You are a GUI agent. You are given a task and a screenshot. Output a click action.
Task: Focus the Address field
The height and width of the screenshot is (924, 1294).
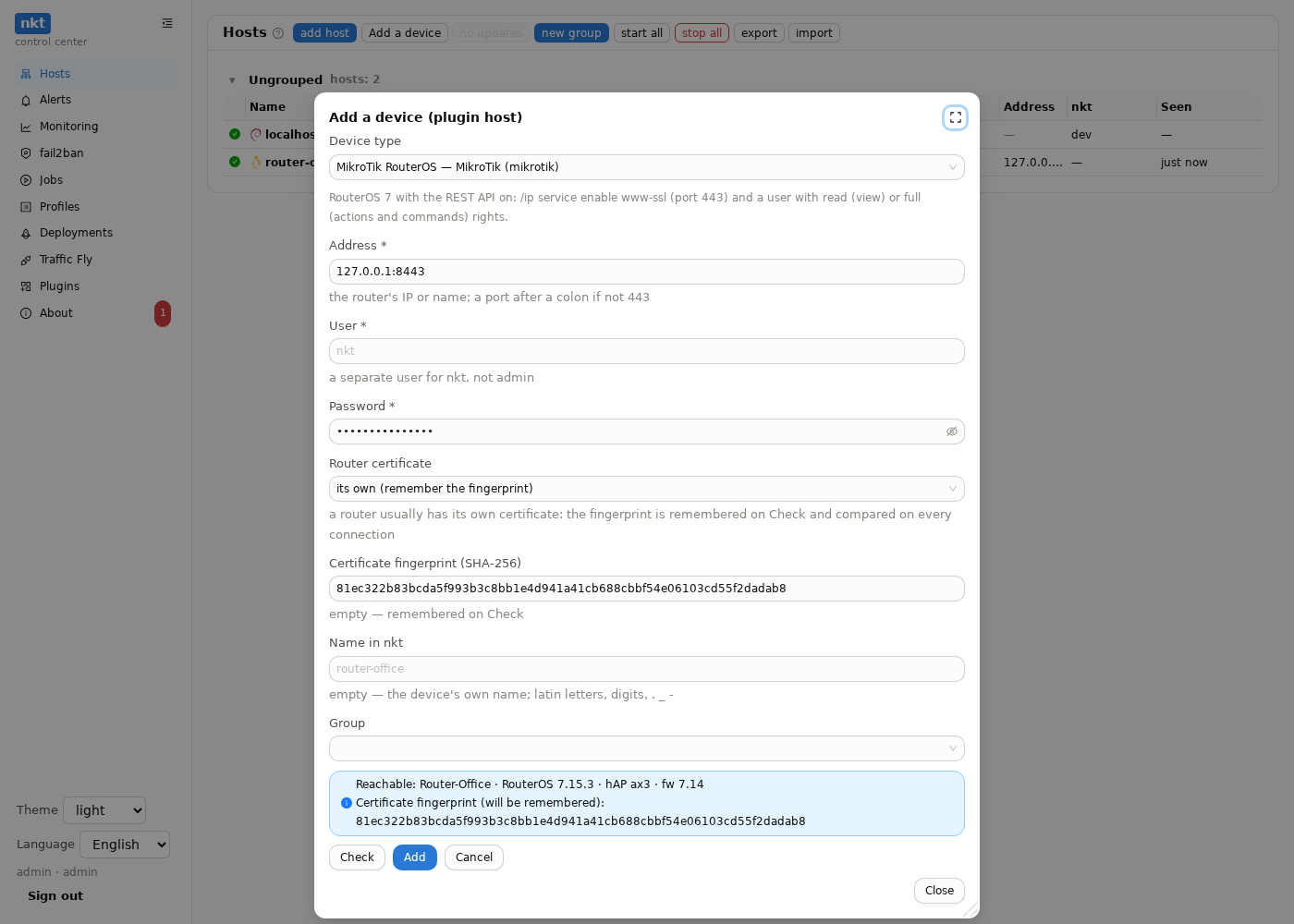647,272
